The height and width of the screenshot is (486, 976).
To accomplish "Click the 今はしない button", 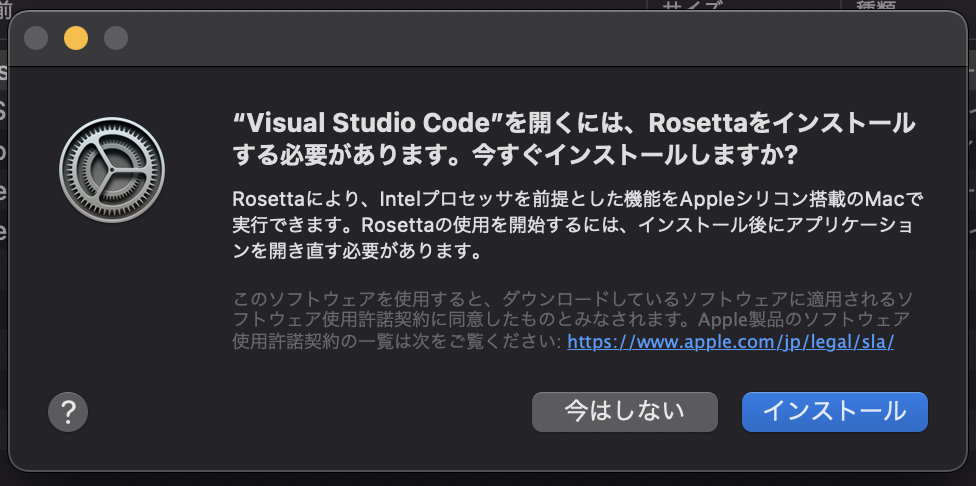I will coord(625,412).
